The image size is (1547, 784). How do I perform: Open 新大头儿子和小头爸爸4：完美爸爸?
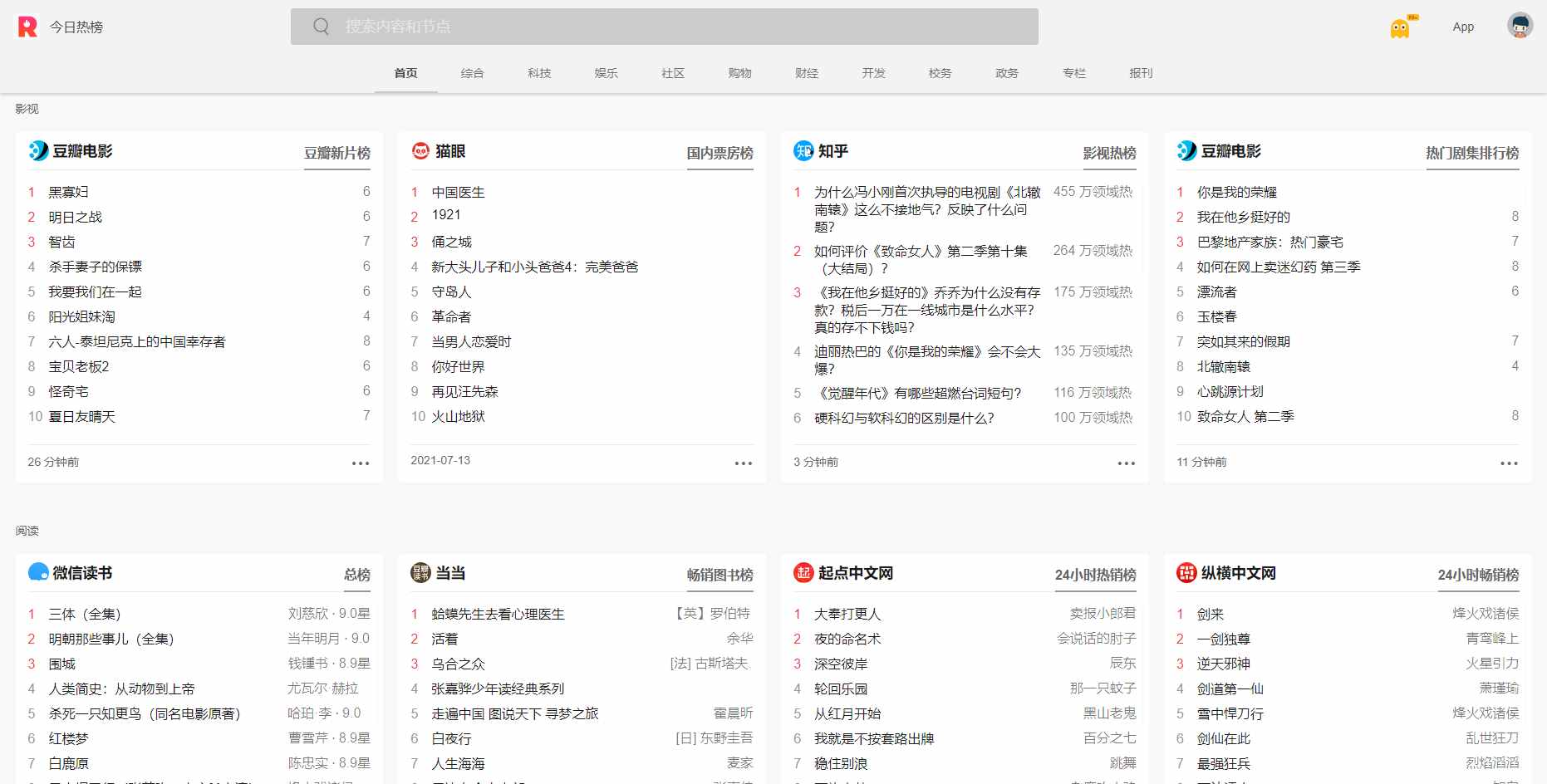click(x=535, y=267)
